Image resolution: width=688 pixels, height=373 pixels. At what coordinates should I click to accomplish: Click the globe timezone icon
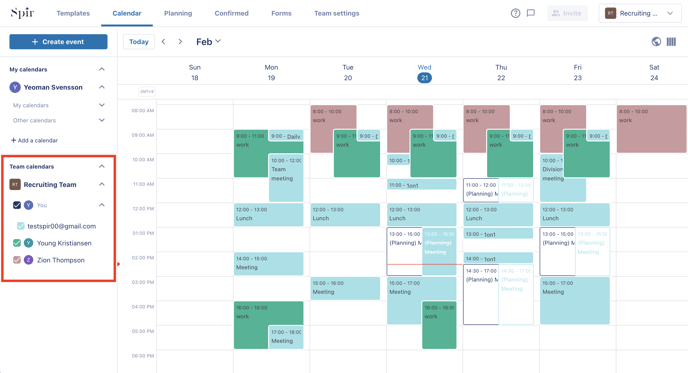tap(656, 42)
